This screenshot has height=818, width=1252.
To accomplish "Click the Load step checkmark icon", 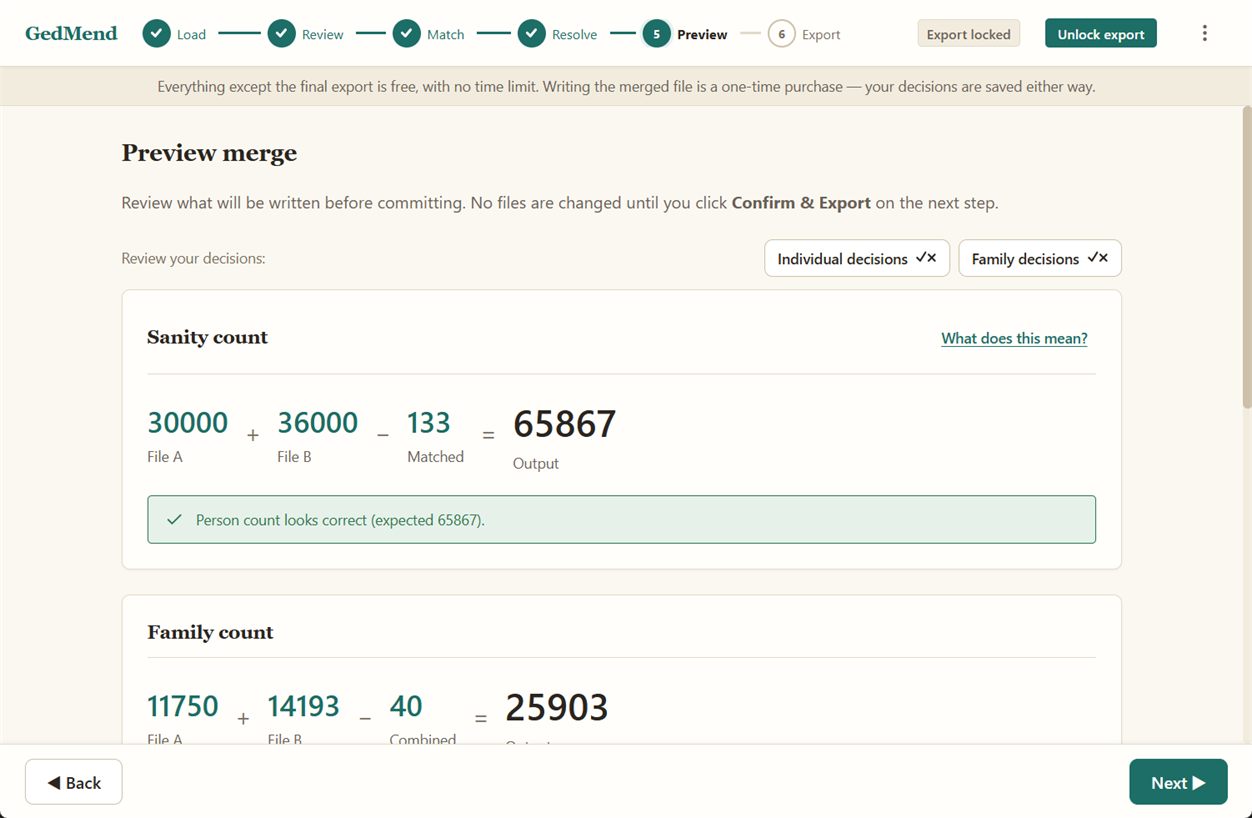I will point(156,34).
